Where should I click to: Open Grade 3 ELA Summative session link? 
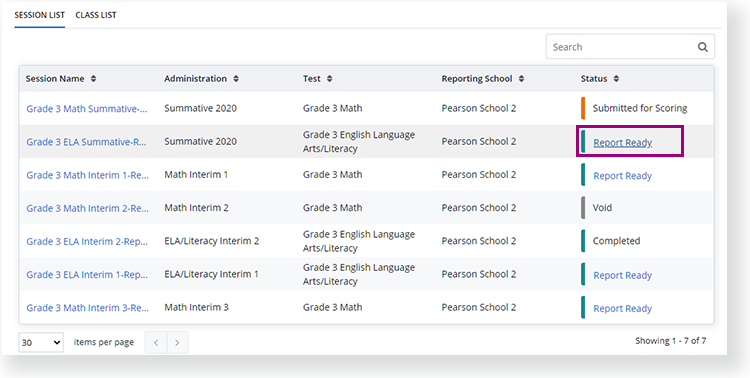pyautogui.click(x=86, y=142)
